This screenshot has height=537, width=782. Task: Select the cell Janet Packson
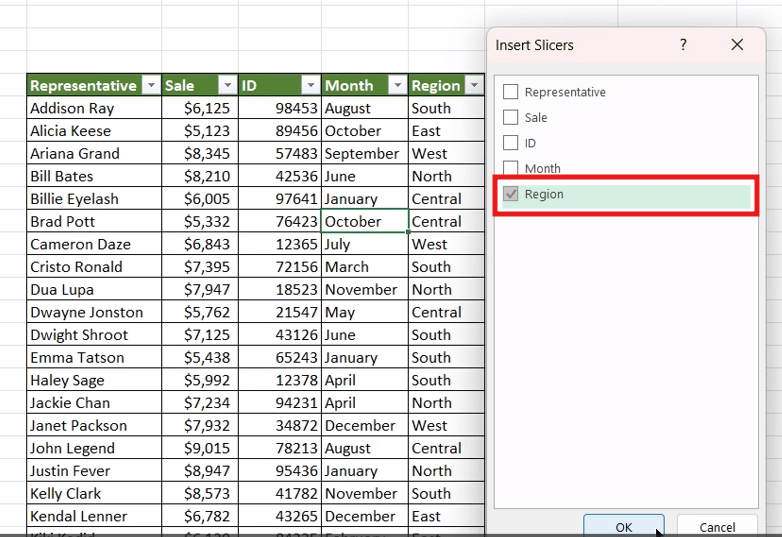94,425
